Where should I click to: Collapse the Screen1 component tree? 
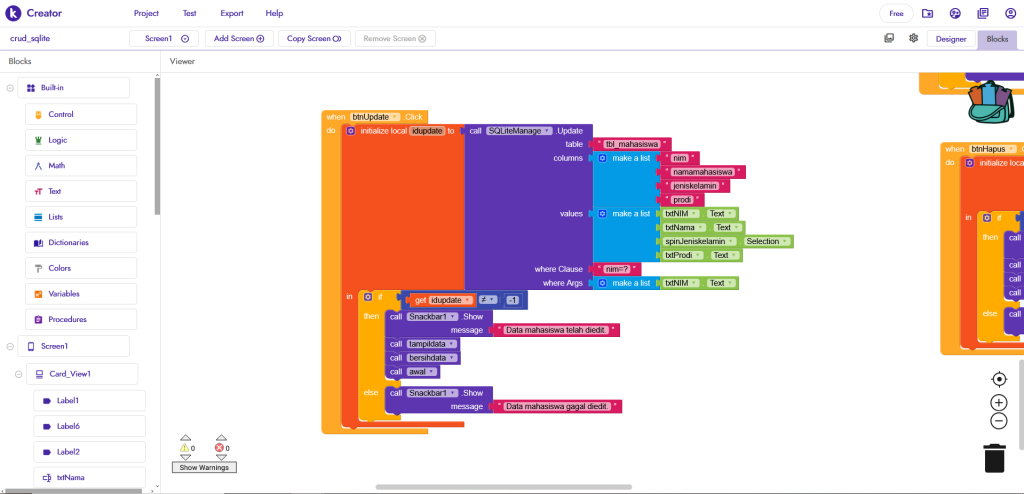[x=10, y=346]
